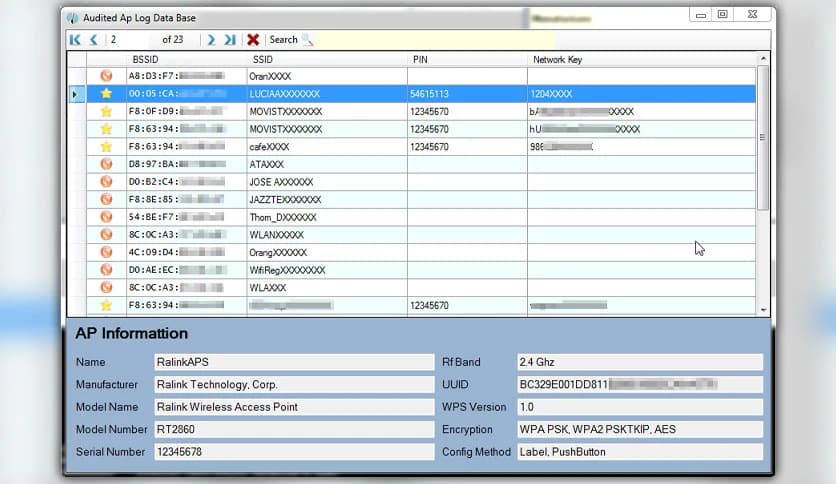Click the PIN column header

click(x=420, y=60)
